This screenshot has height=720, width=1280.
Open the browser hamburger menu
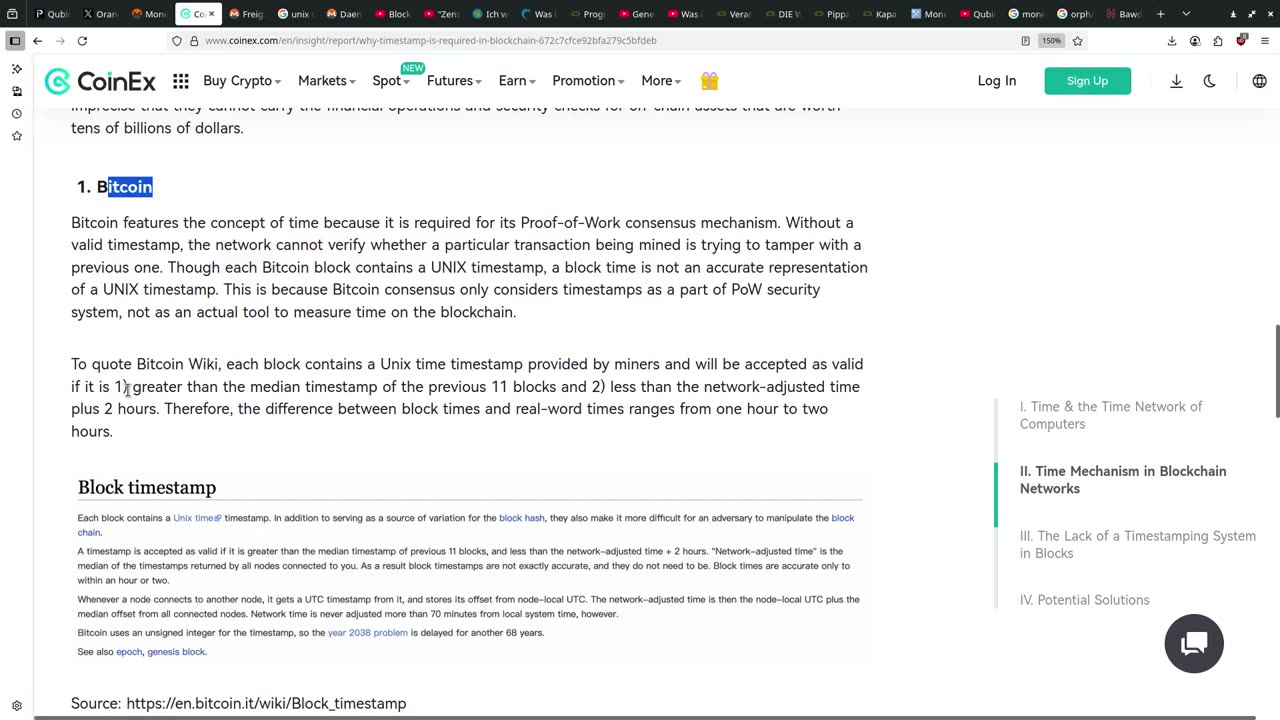[1264, 41]
